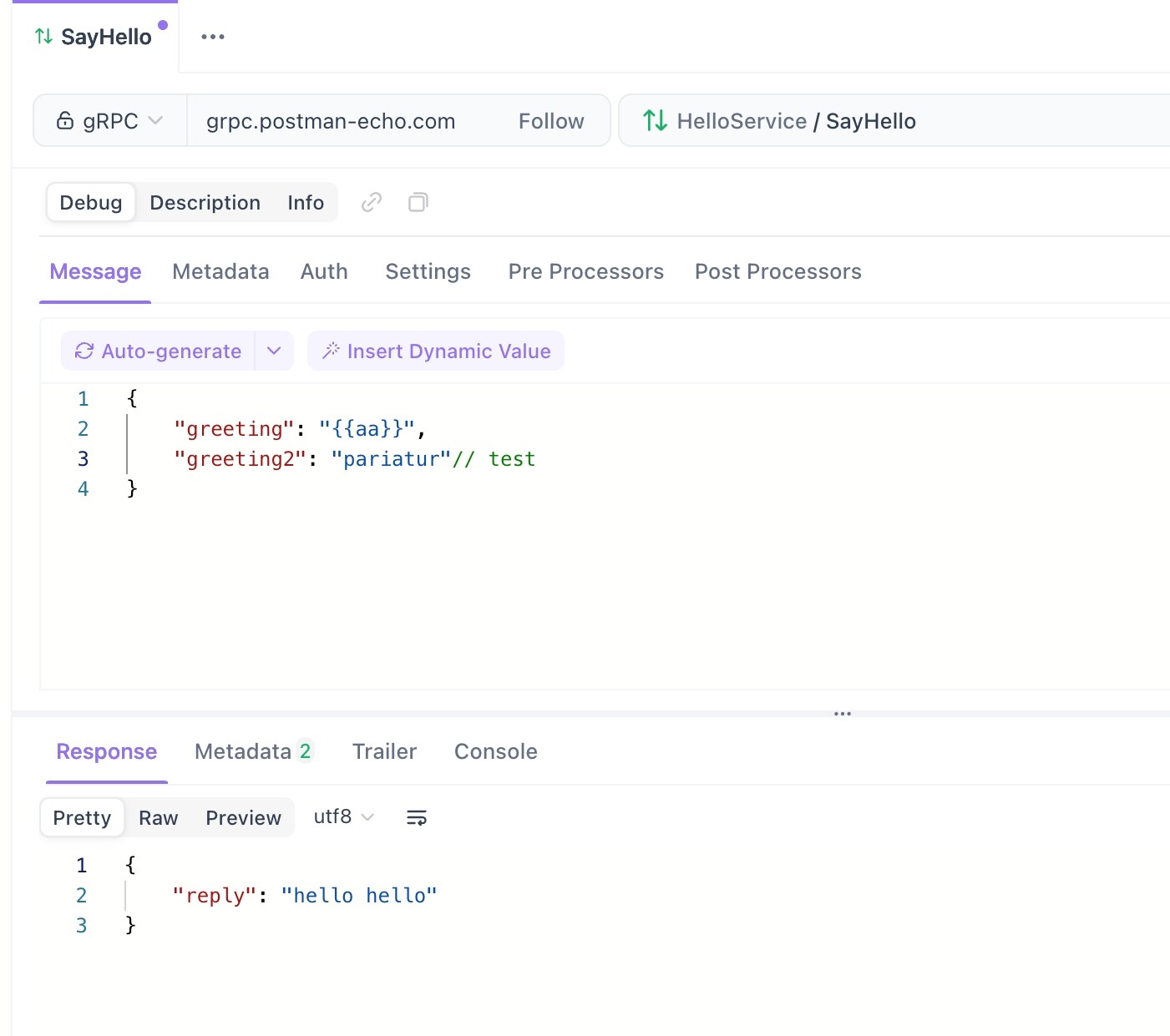Viewport: 1170px width, 1036px height.
Task: Switch response view to Preview
Action: [243, 817]
